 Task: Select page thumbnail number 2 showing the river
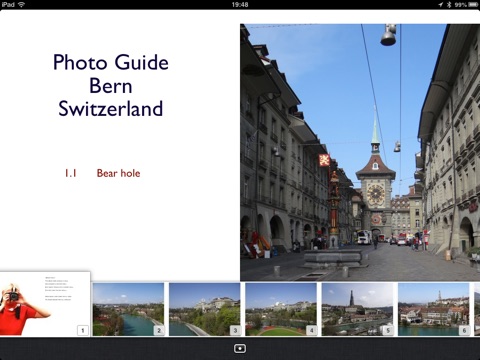[x=128, y=309]
